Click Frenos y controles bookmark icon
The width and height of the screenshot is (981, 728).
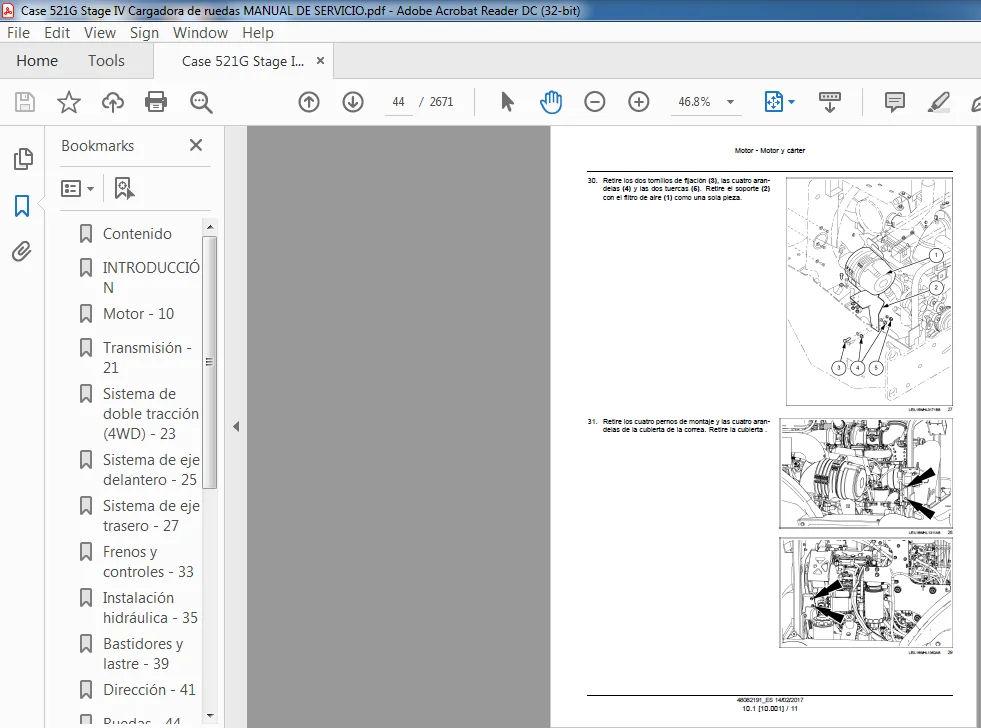pos(86,552)
